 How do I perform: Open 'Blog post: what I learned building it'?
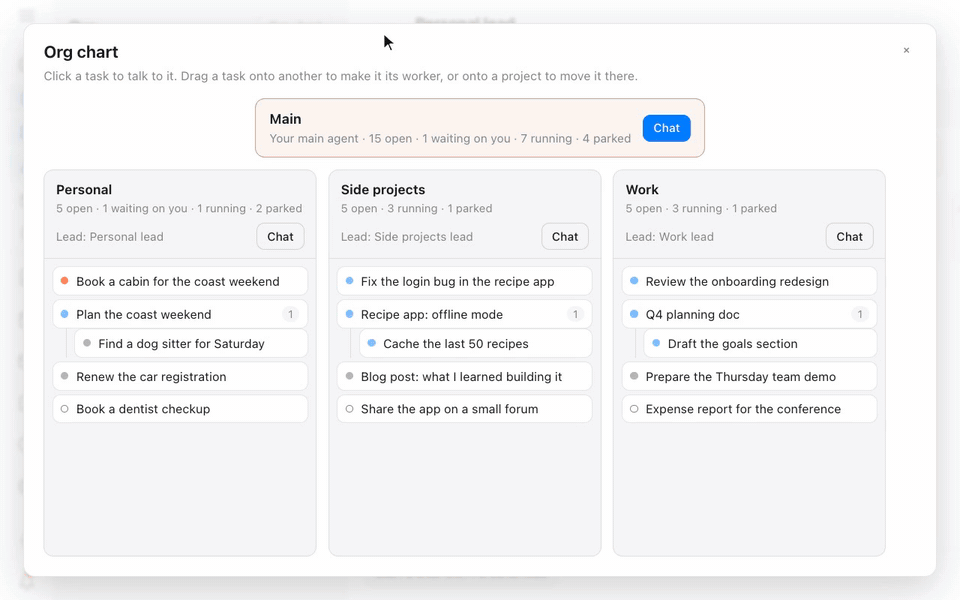465,377
